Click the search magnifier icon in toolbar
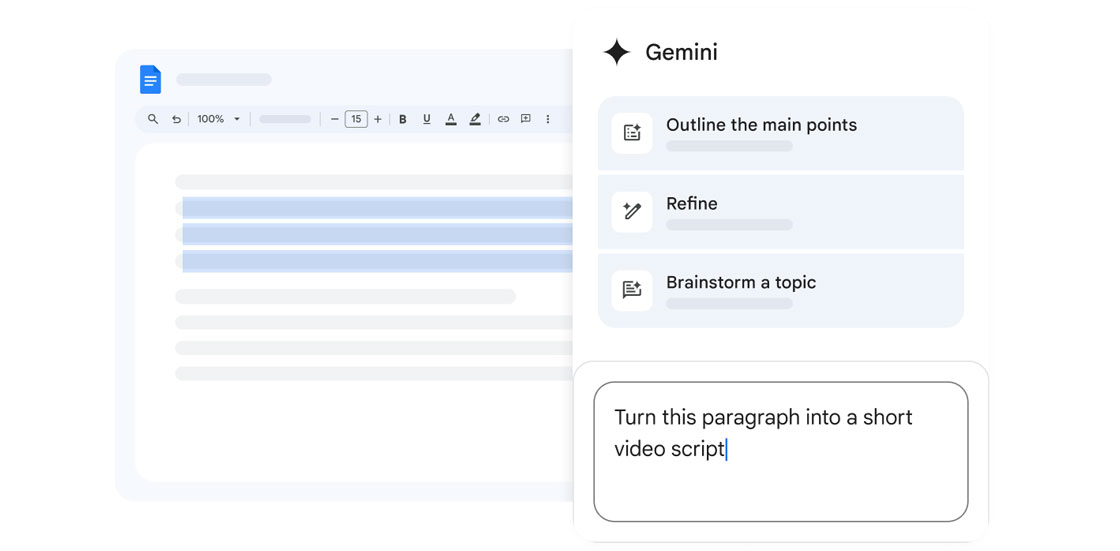 point(153,119)
